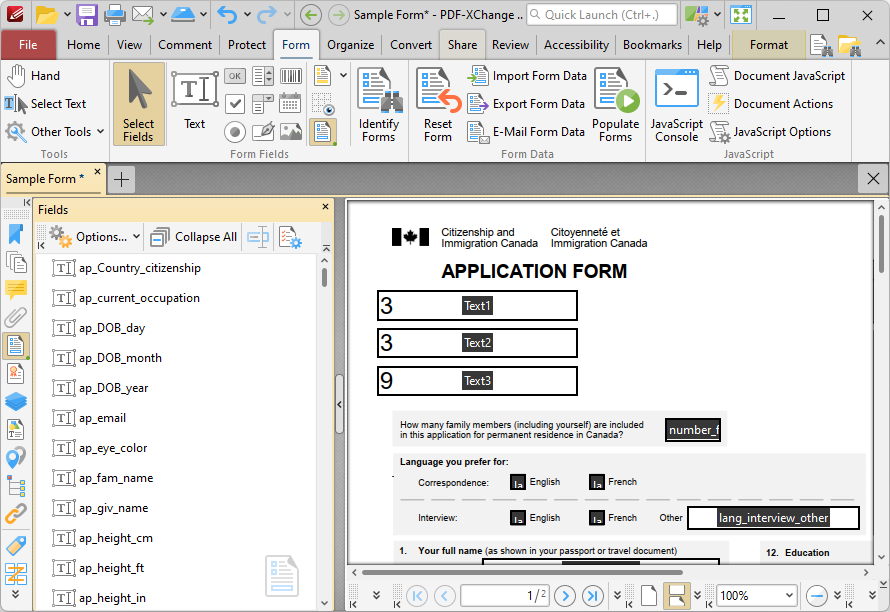Click the Reset Form button
This screenshot has height=612, width=890.
(x=438, y=104)
